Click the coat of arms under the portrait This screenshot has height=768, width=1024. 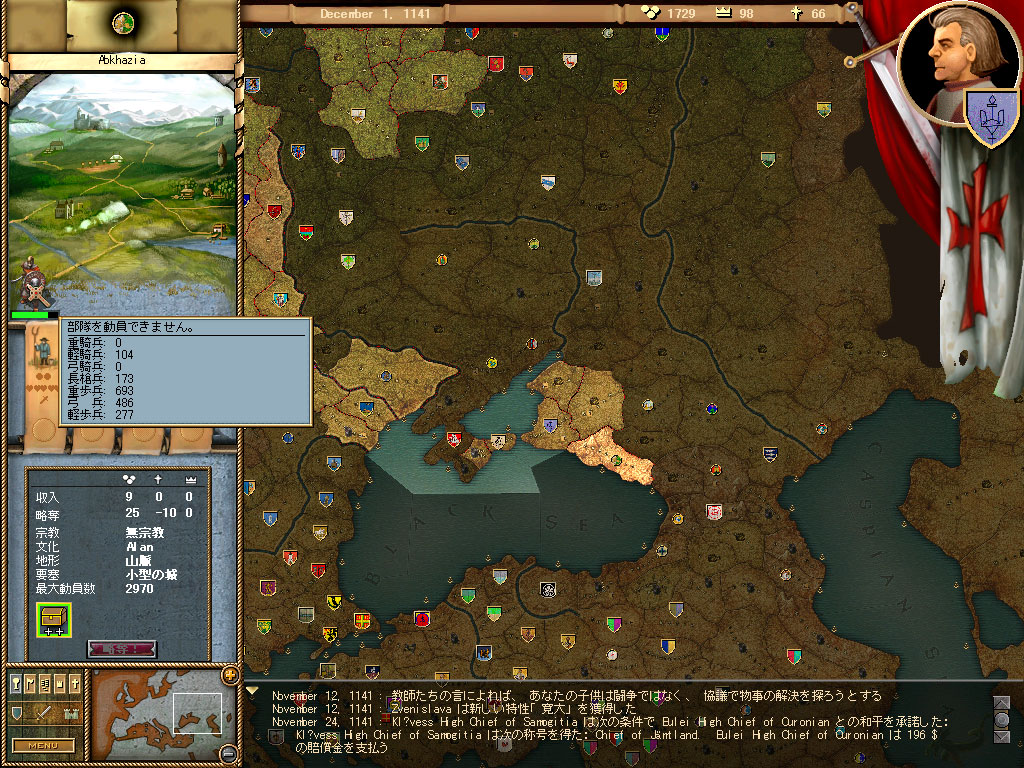coord(991,118)
